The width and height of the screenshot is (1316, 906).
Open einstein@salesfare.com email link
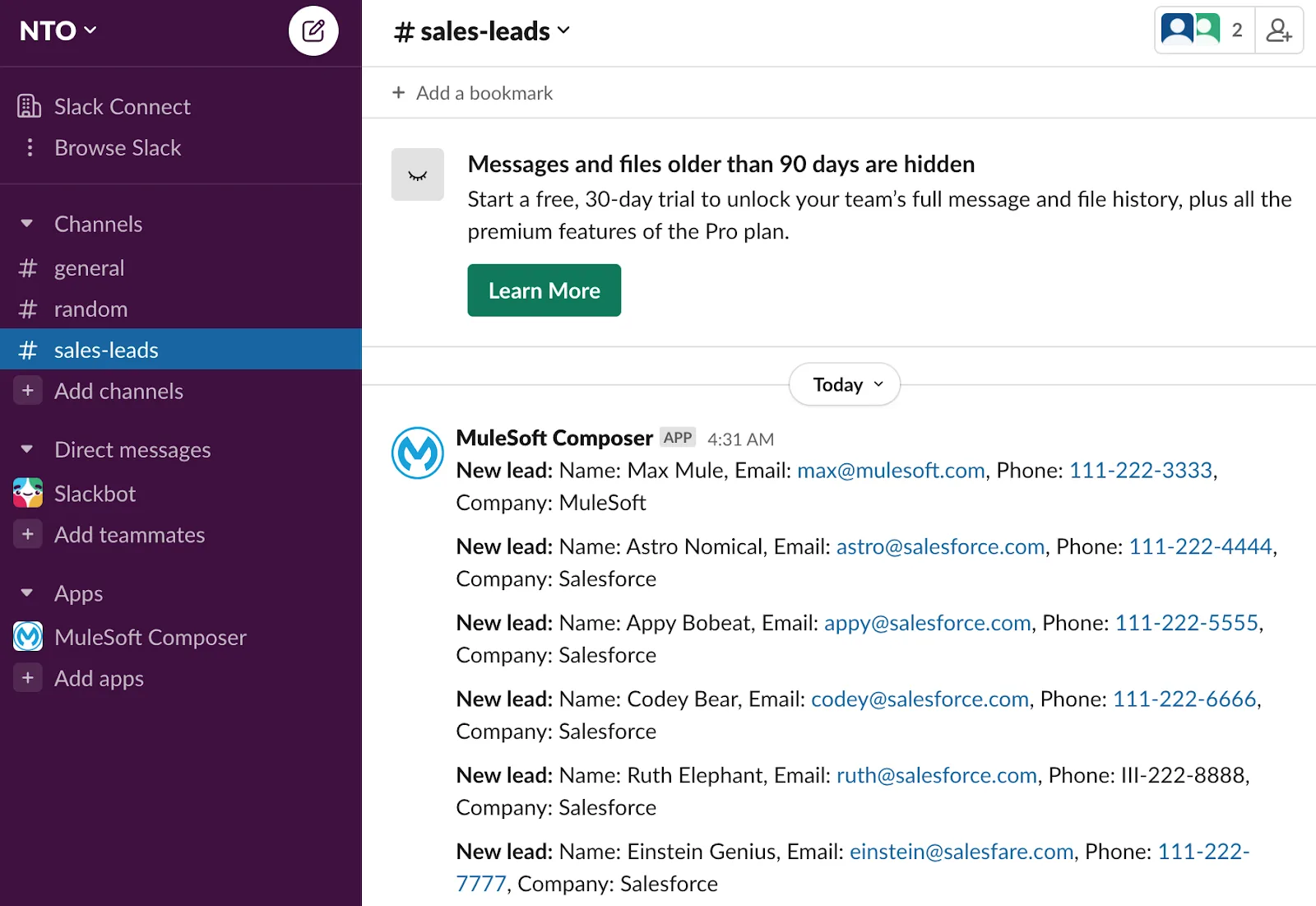coord(962,852)
